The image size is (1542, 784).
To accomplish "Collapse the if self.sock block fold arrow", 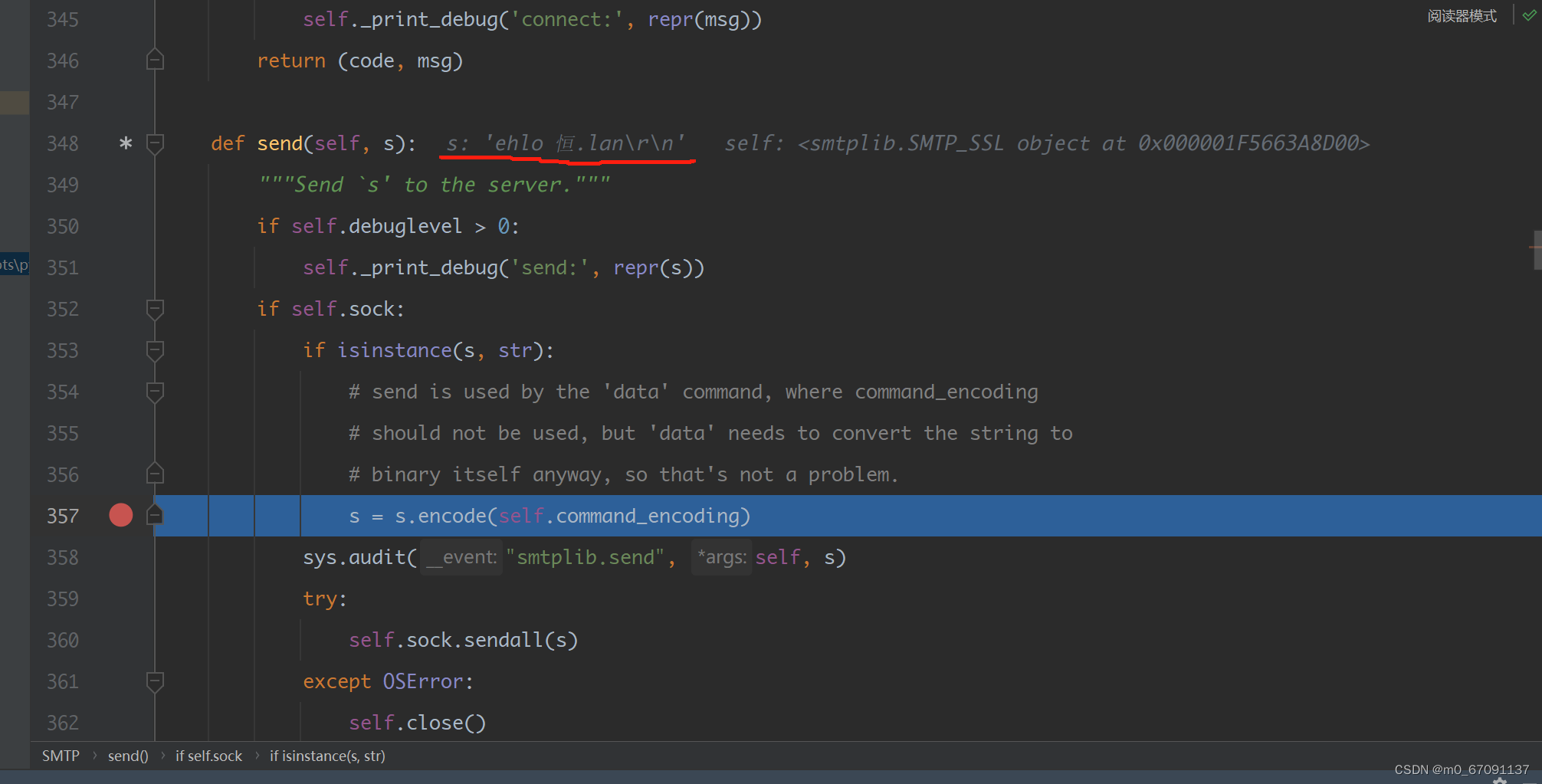I will point(155,308).
